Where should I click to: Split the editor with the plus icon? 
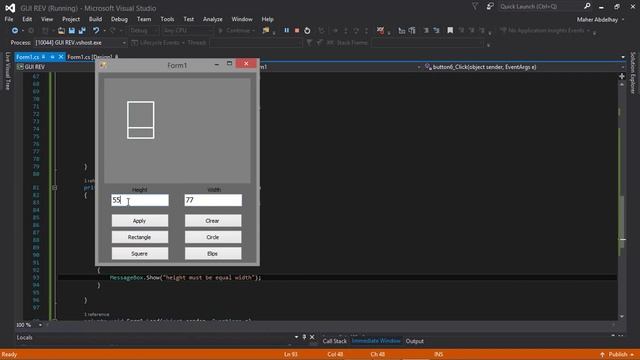pyautogui.click(x=622, y=76)
